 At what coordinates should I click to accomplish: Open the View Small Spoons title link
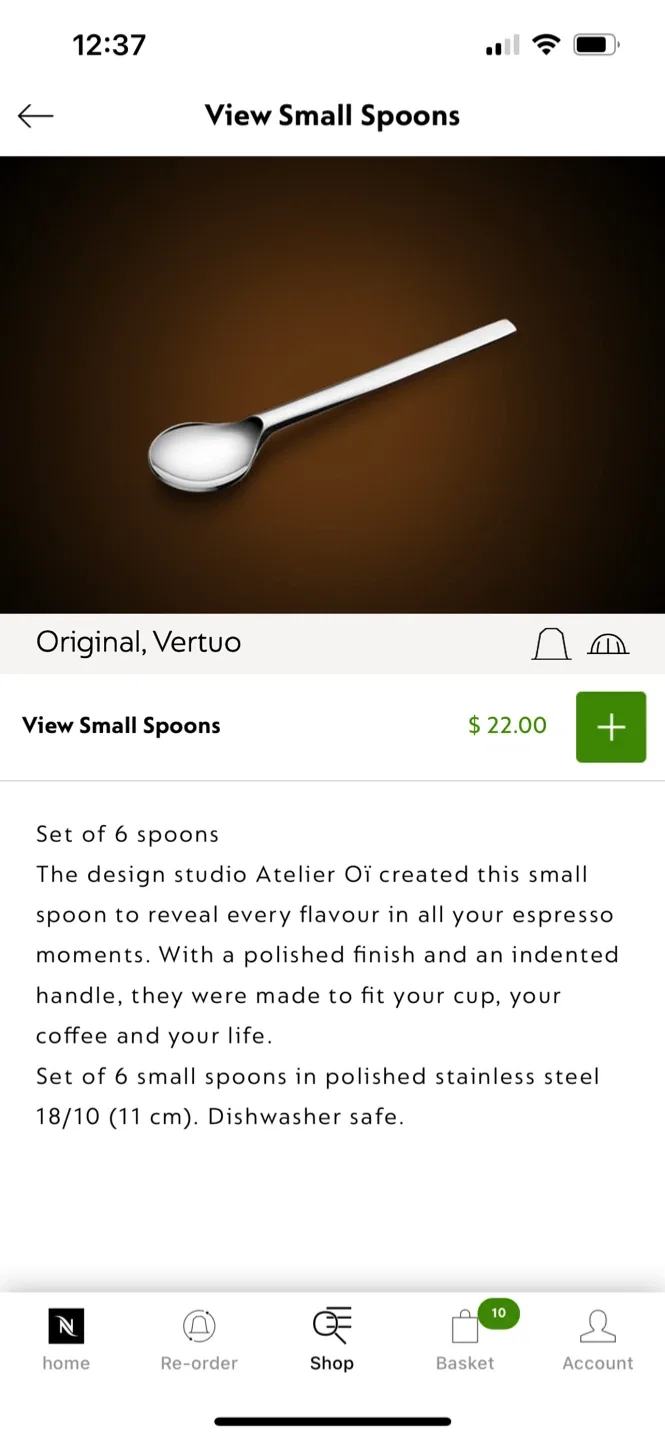pos(121,726)
